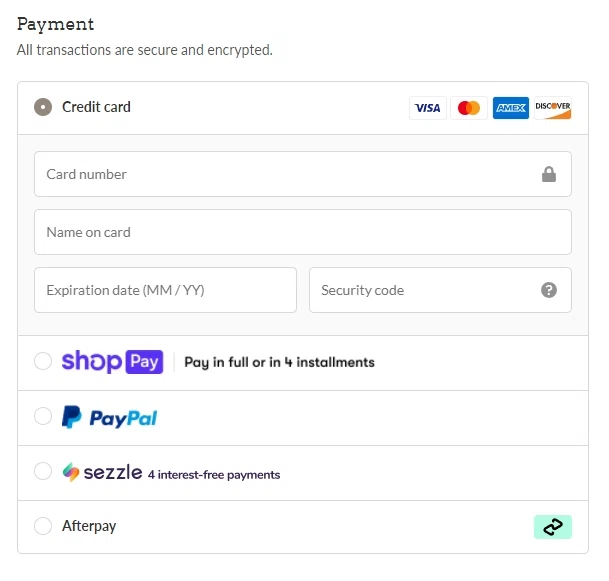Click the PayPal logo
Image resolution: width=609 pixels, height=581 pixels.
[x=110, y=417]
